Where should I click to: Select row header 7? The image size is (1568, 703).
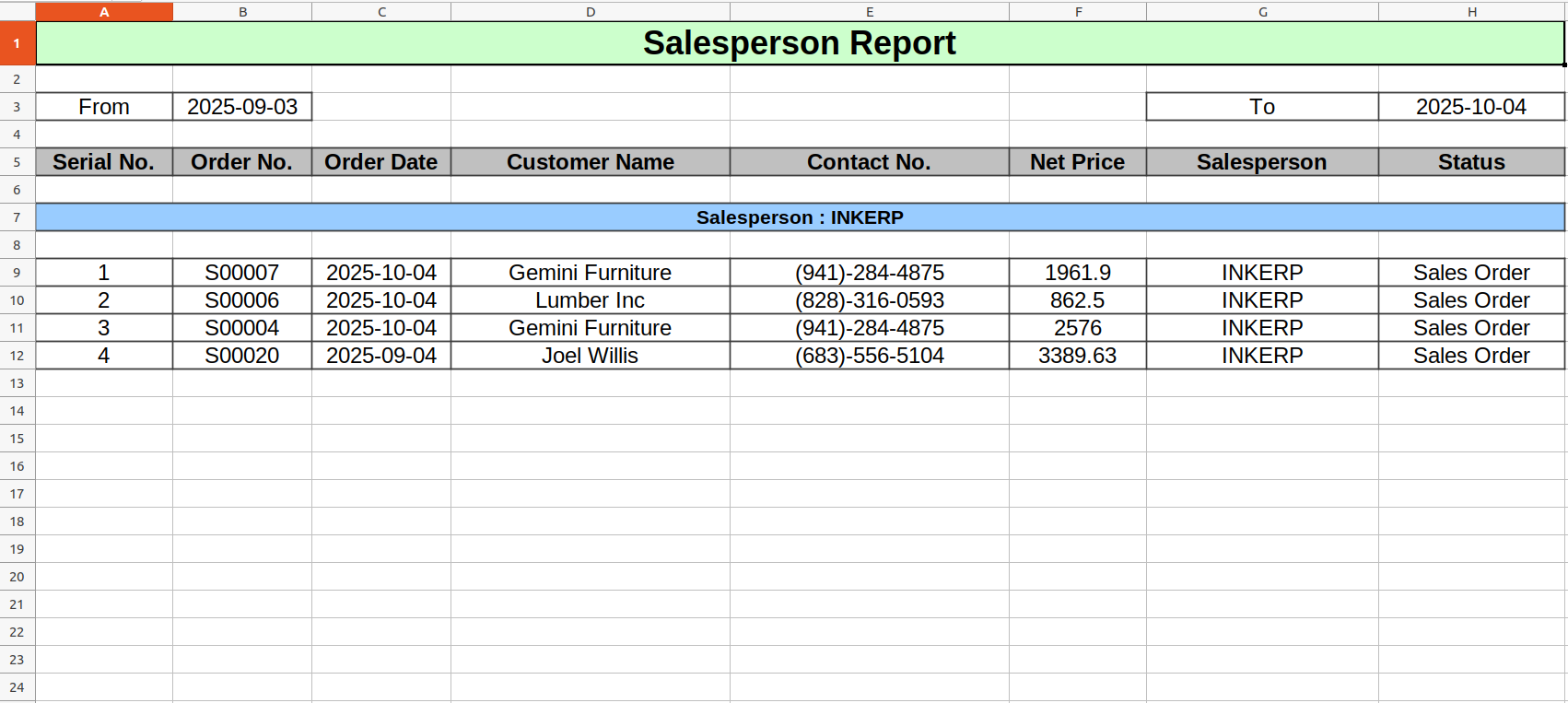tap(18, 217)
